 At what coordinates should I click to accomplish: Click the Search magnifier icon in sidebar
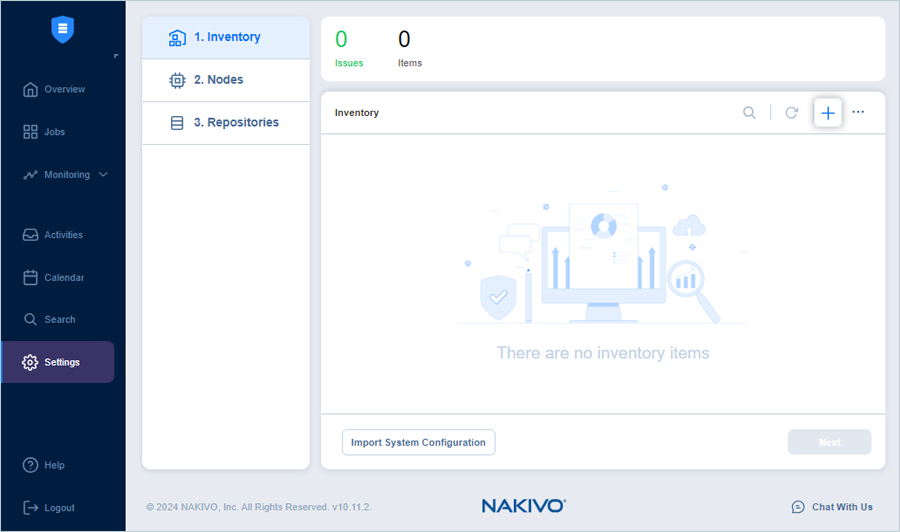tap(30, 319)
